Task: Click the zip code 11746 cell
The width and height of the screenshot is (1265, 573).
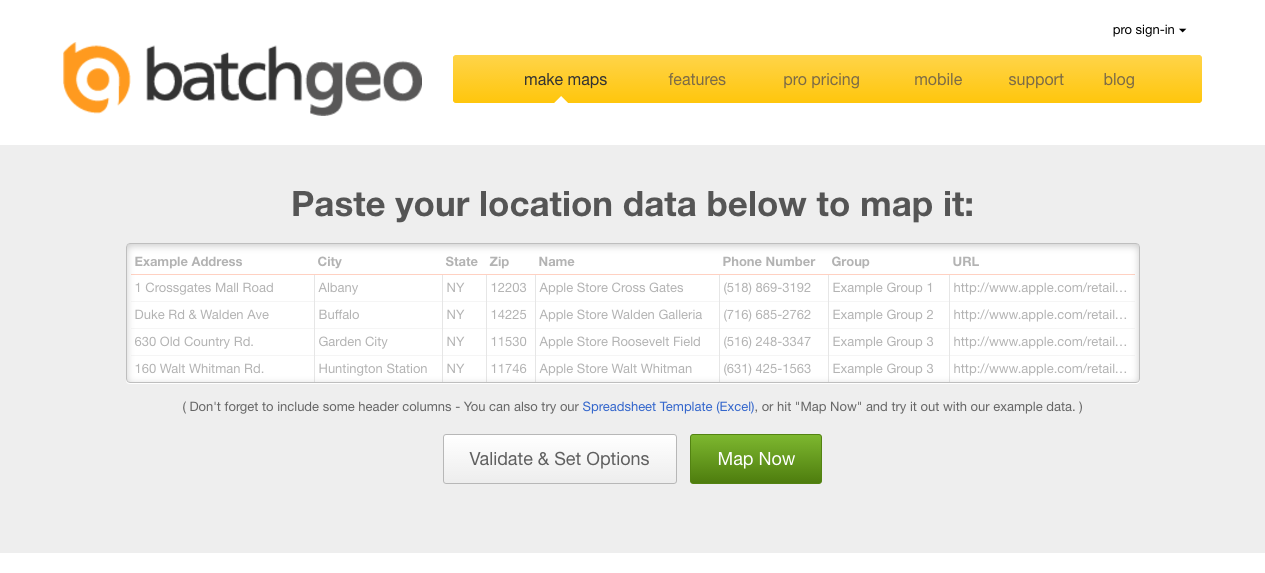Action: (510, 369)
